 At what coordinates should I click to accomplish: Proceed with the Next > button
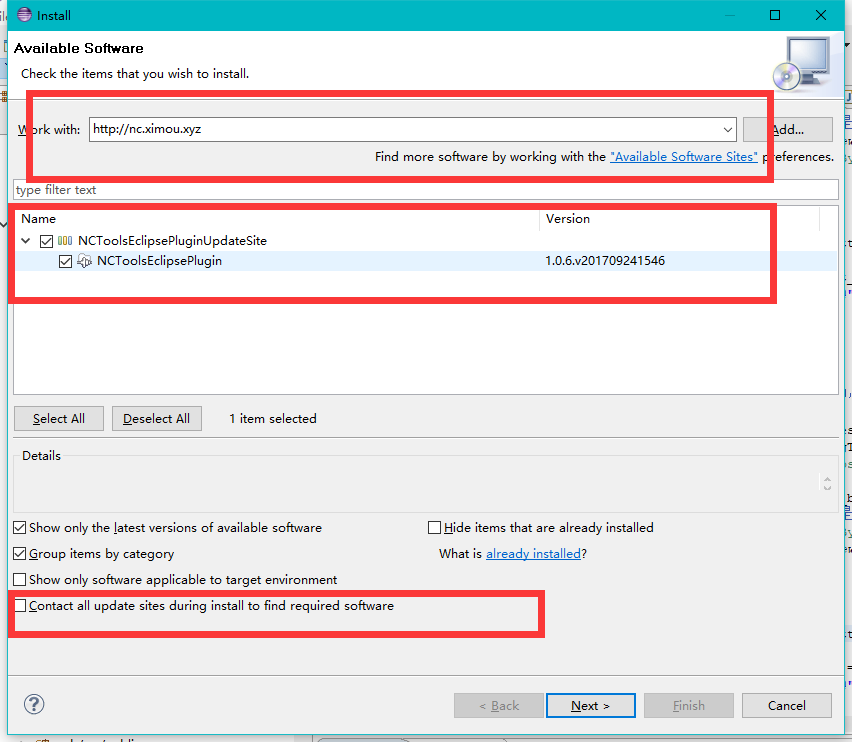tap(591, 706)
